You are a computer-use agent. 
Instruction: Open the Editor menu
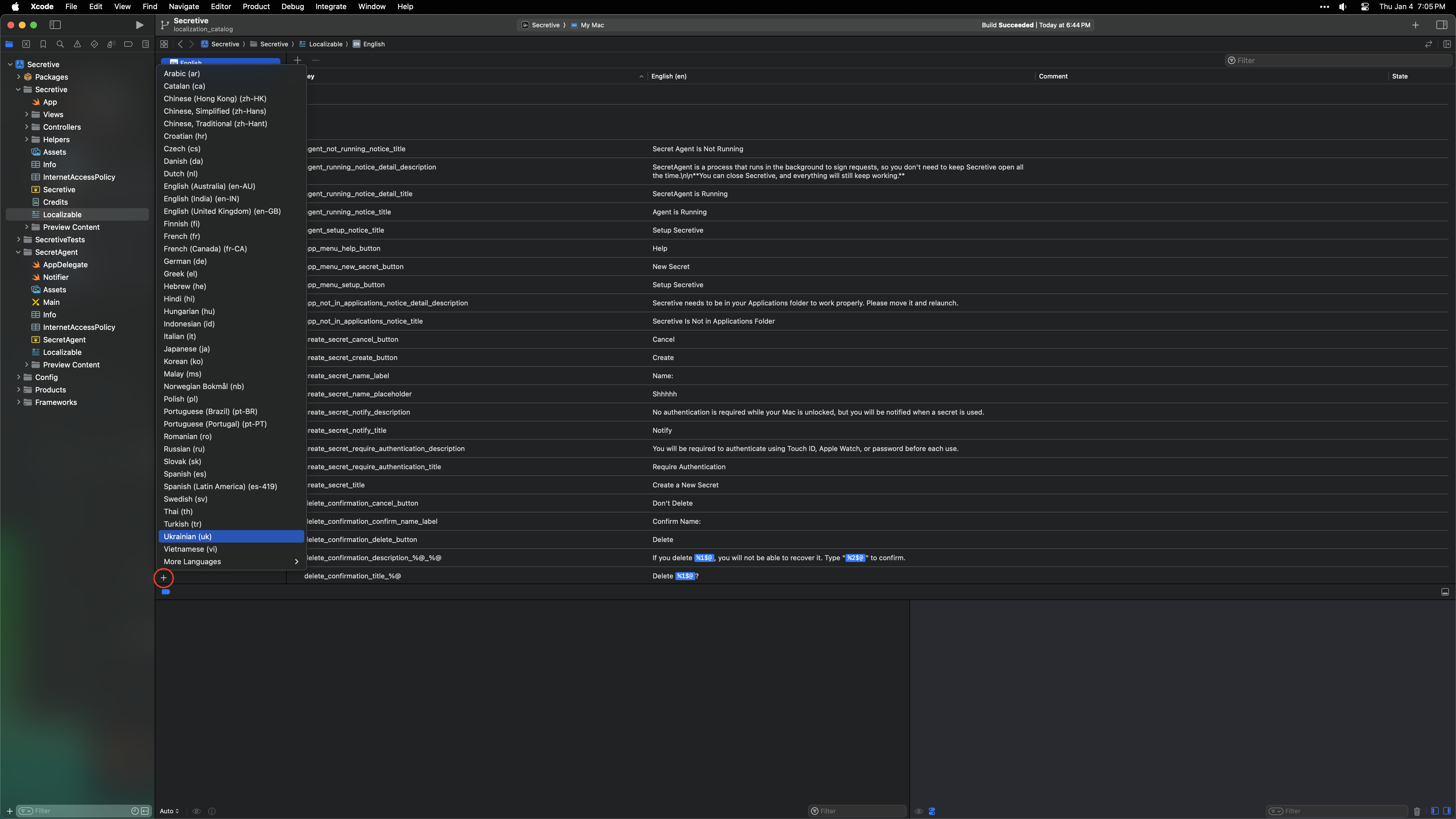[x=220, y=7]
